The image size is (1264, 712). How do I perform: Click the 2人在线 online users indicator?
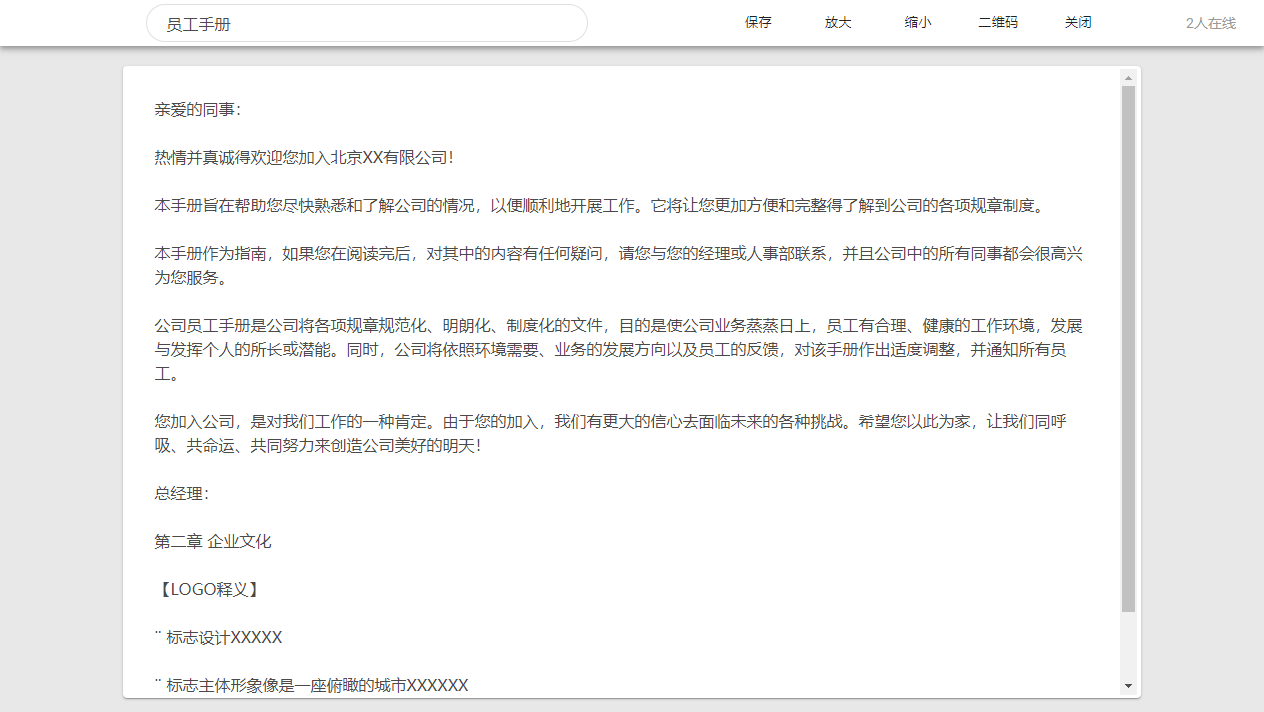tap(1210, 23)
